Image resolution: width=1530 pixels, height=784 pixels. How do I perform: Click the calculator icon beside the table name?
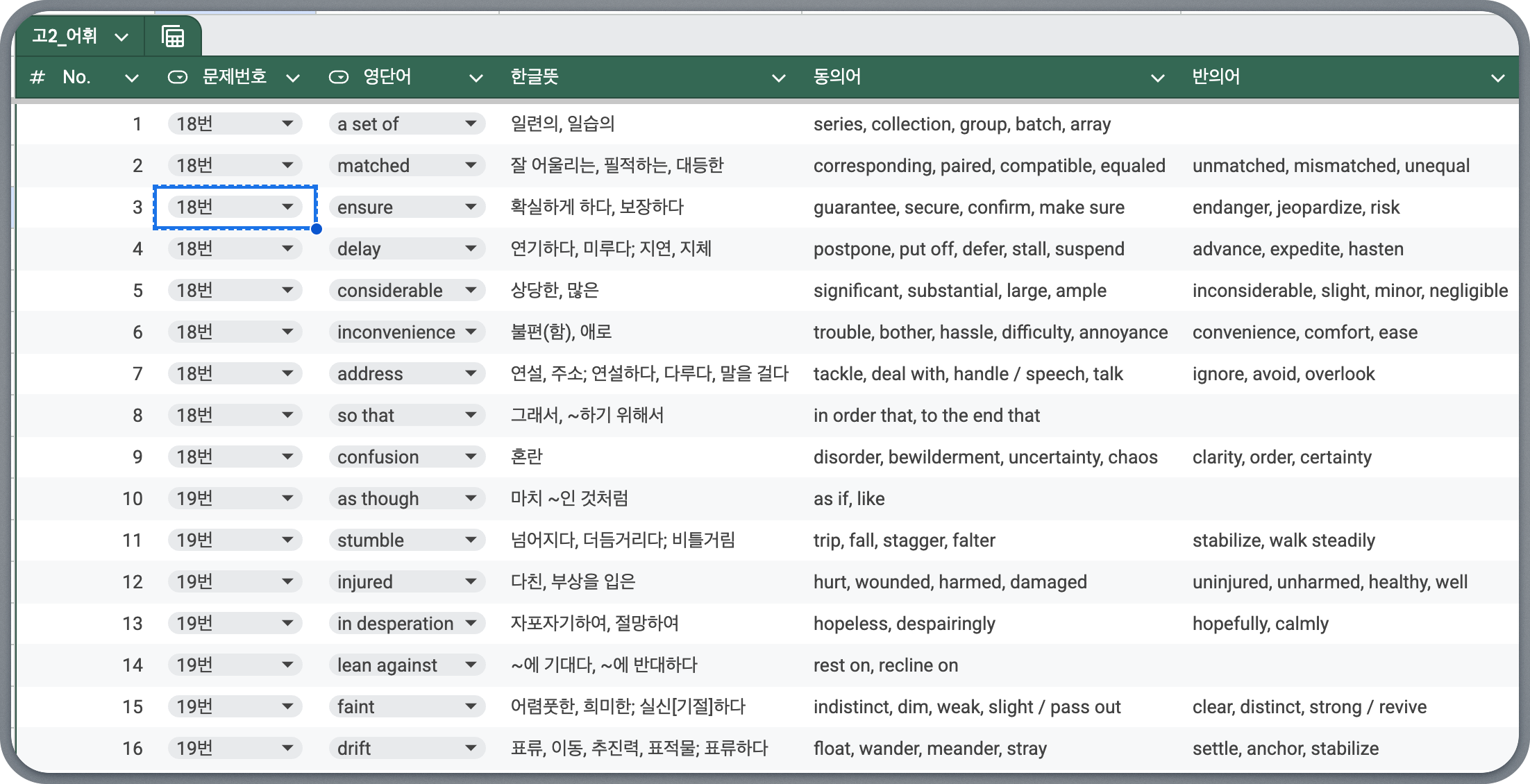(173, 36)
